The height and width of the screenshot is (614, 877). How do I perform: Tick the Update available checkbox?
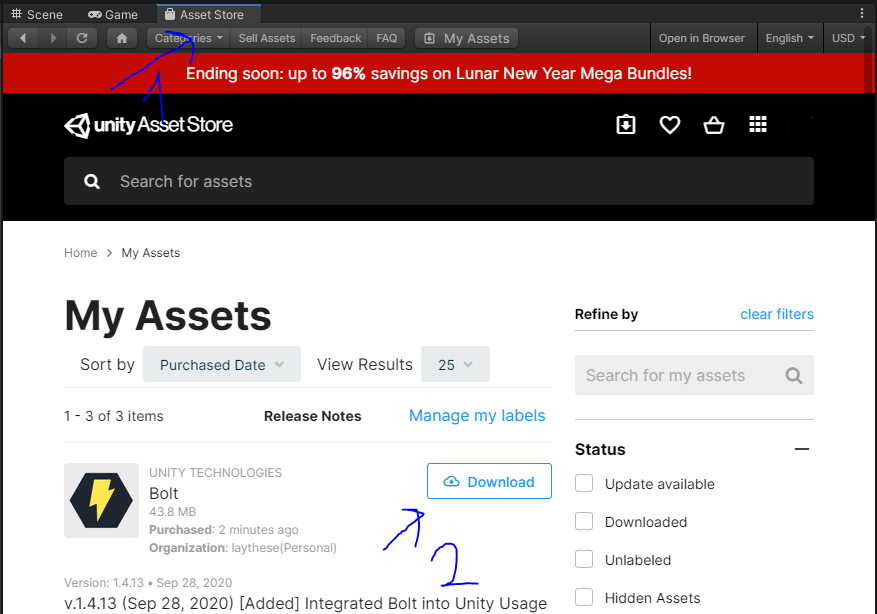pyautogui.click(x=584, y=483)
